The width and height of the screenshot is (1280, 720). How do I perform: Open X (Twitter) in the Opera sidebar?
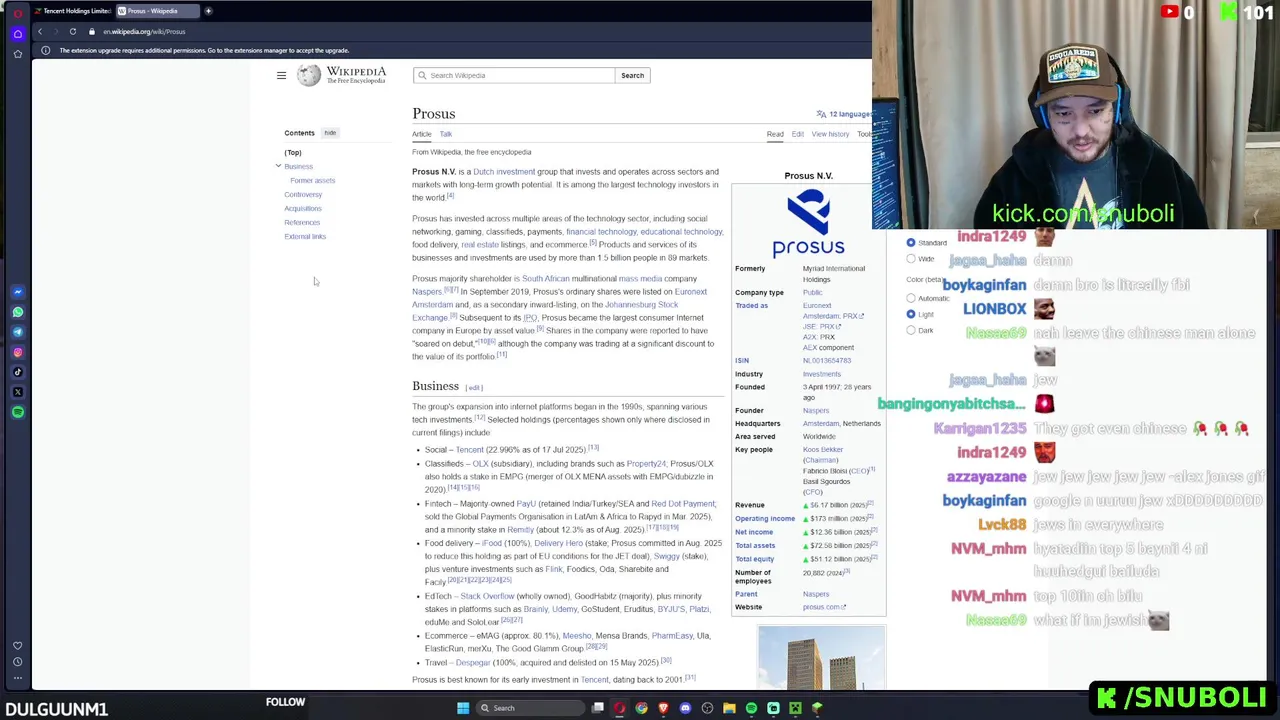click(18, 392)
